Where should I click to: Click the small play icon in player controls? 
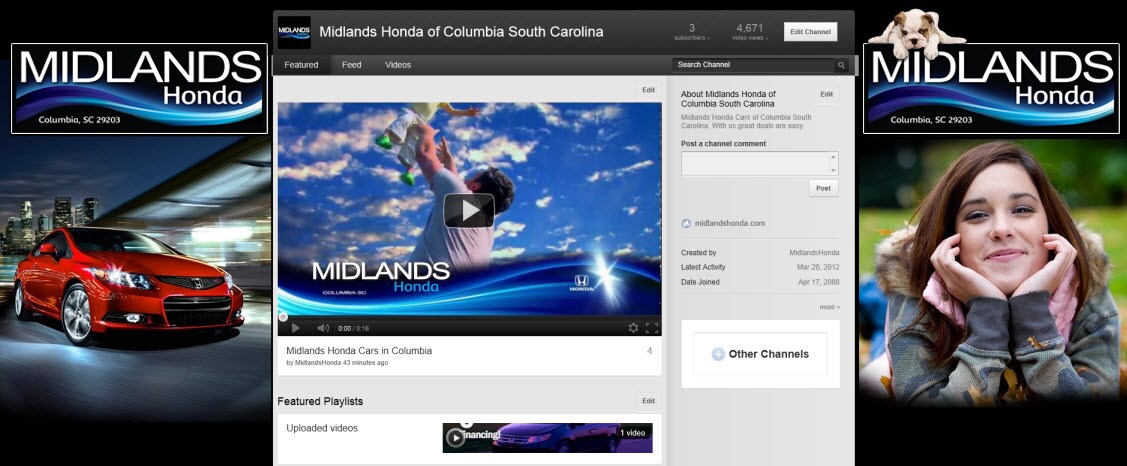pos(295,328)
